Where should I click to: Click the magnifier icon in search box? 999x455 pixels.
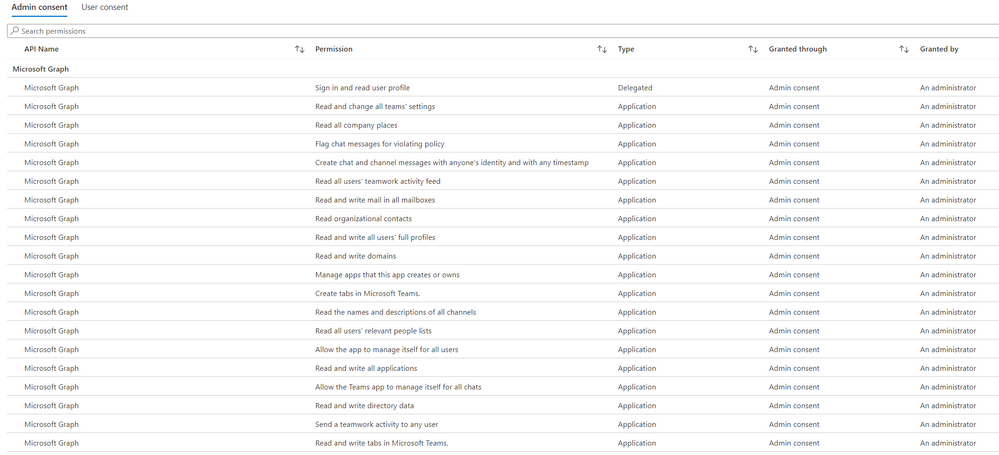pyautogui.click(x=15, y=31)
